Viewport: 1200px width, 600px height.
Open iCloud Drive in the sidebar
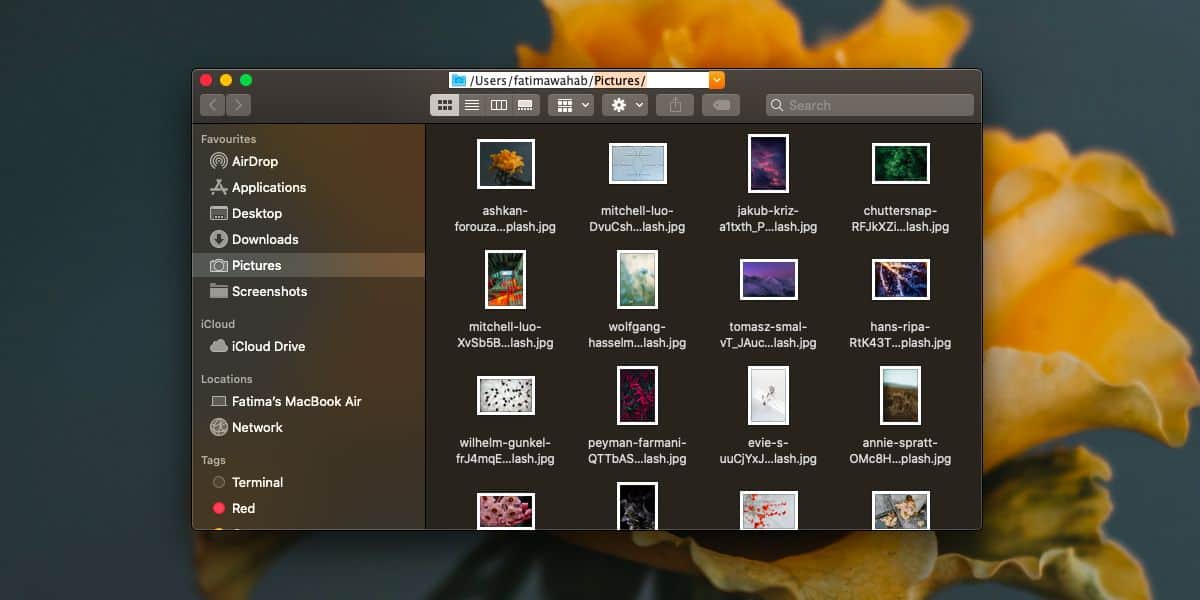(266, 346)
